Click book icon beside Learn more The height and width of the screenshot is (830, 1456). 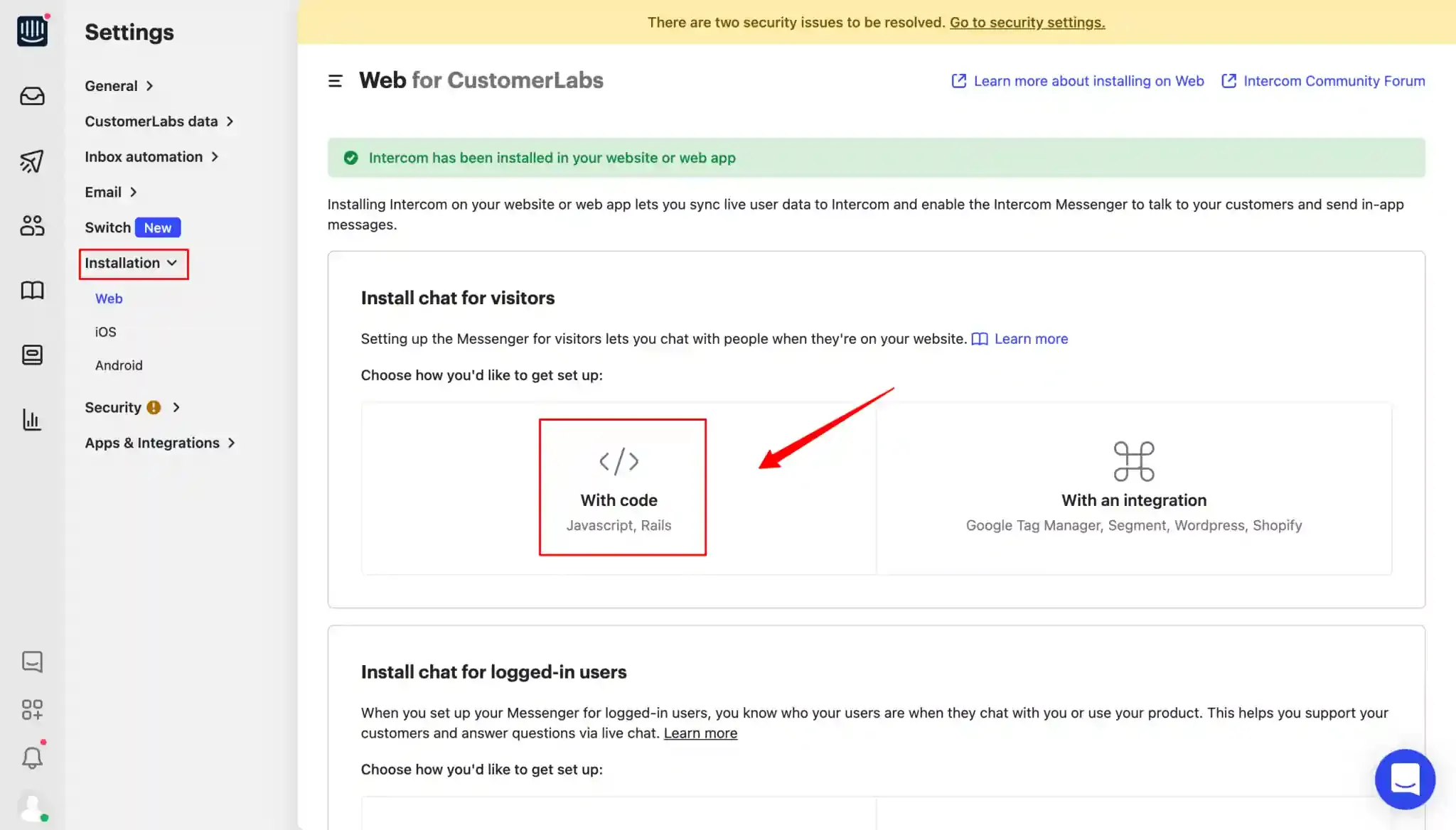click(x=980, y=339)
